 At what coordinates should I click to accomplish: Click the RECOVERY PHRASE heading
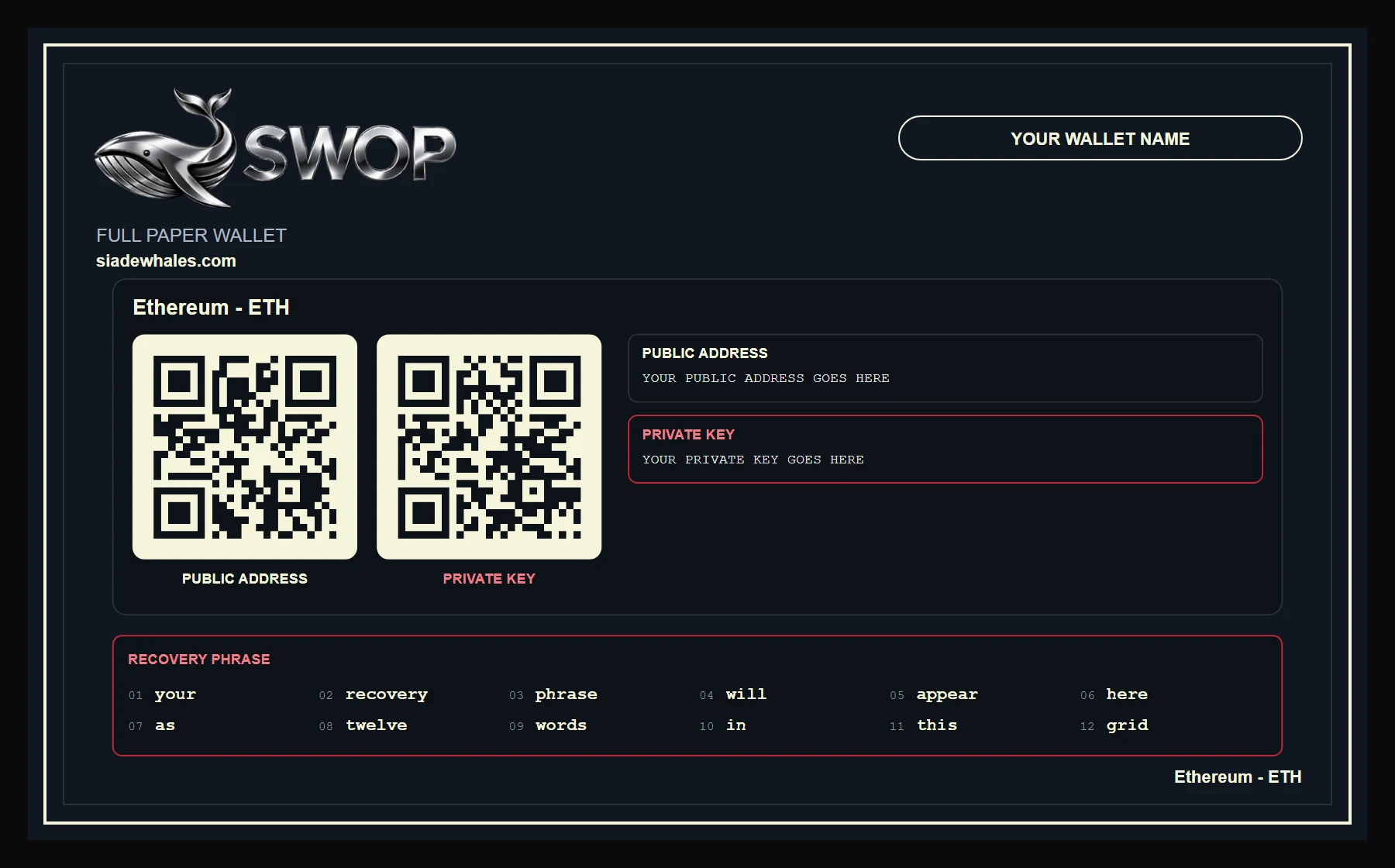pyautogui.click(x=199, y=660)
